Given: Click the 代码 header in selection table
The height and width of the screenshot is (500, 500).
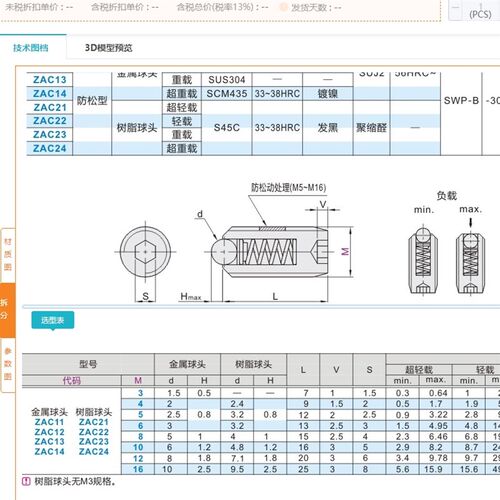Looking at the screenshot, I should pos(72,380).
